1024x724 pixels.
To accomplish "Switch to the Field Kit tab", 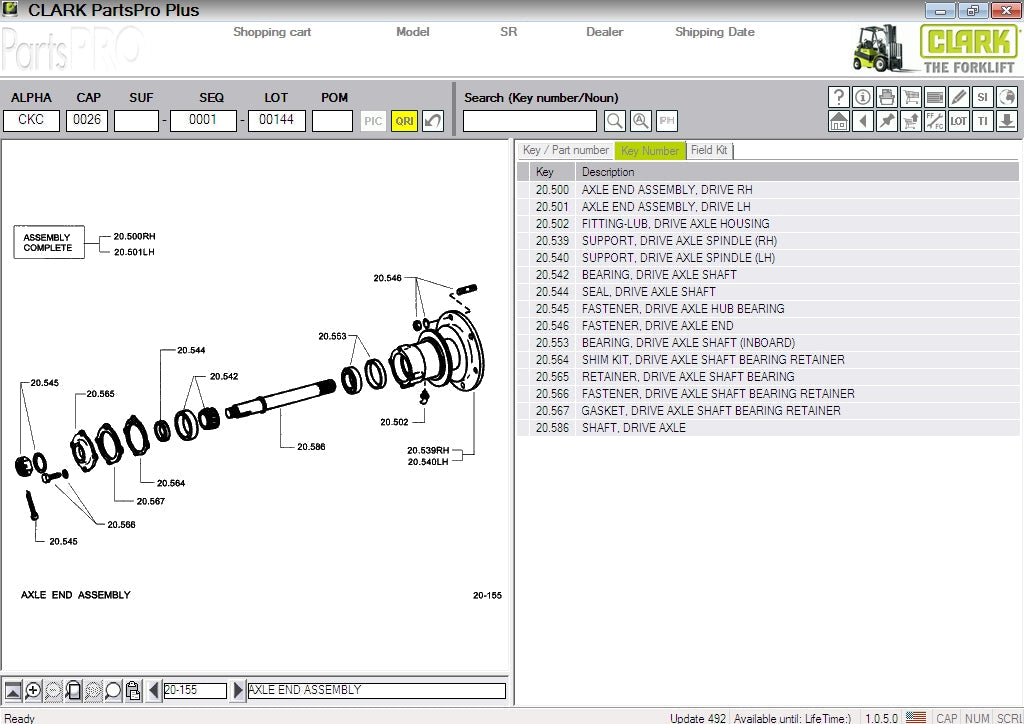I will [707, 150].
